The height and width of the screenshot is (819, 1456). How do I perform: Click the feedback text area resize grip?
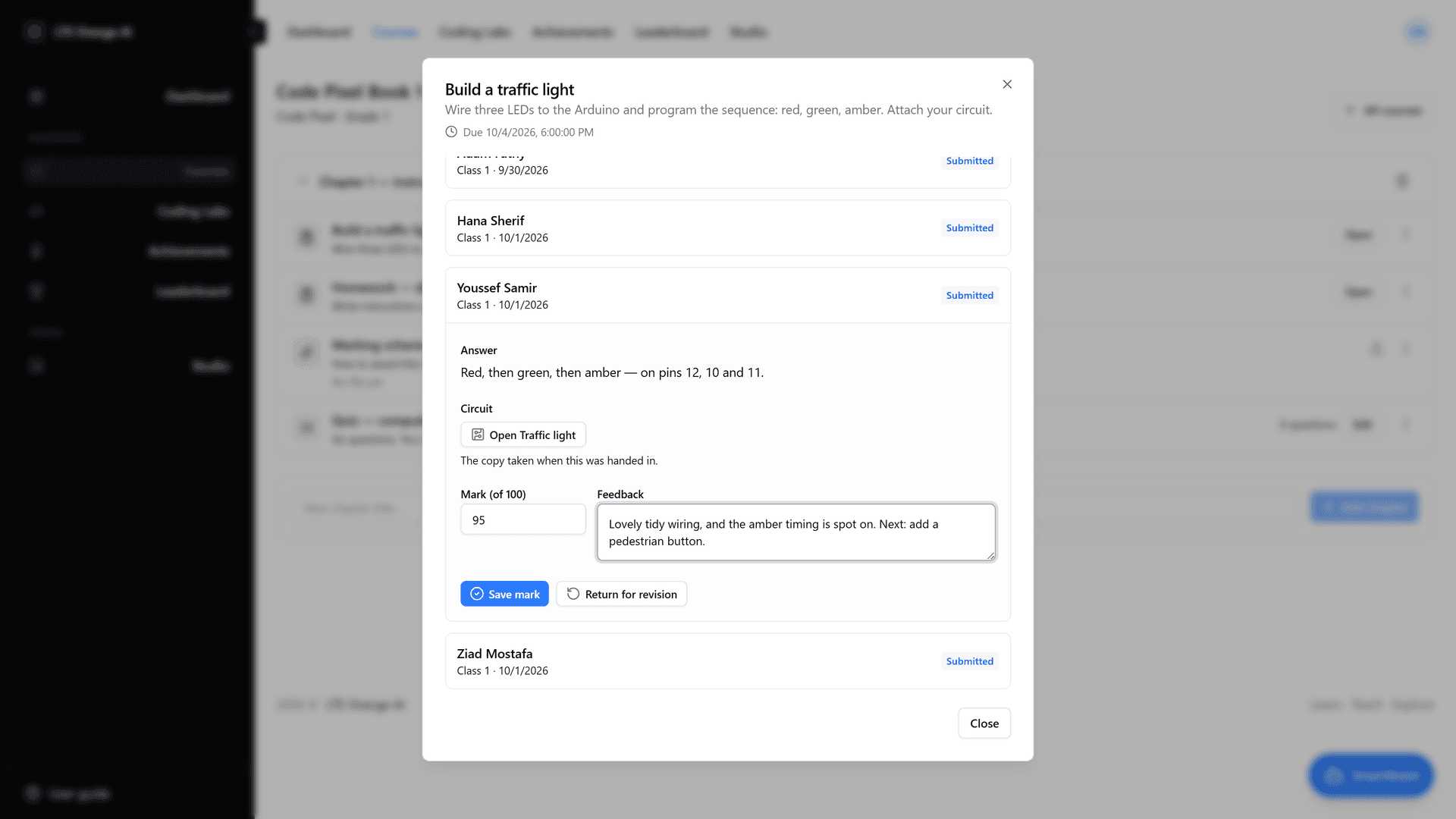(990, 556)
